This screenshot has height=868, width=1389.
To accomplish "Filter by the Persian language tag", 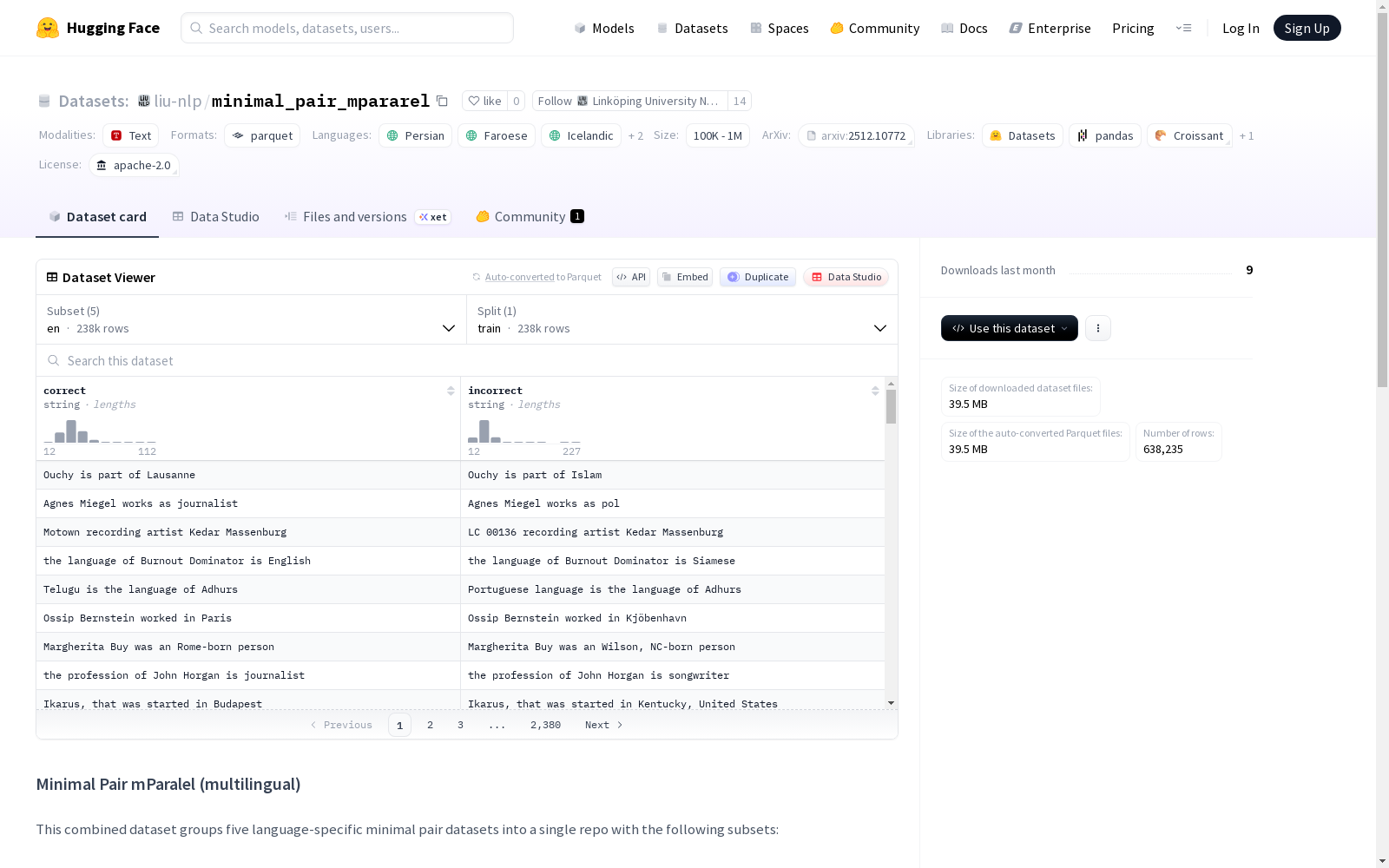I will (415, 135).
